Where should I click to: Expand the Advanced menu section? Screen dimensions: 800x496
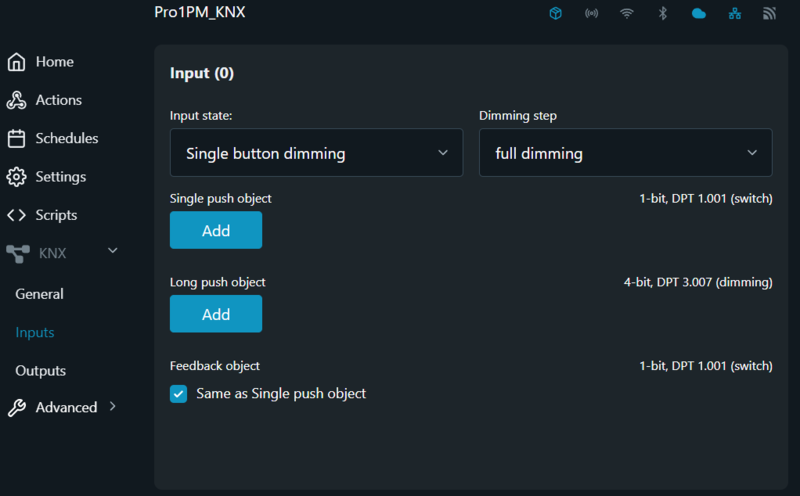(x=112, y=407)
